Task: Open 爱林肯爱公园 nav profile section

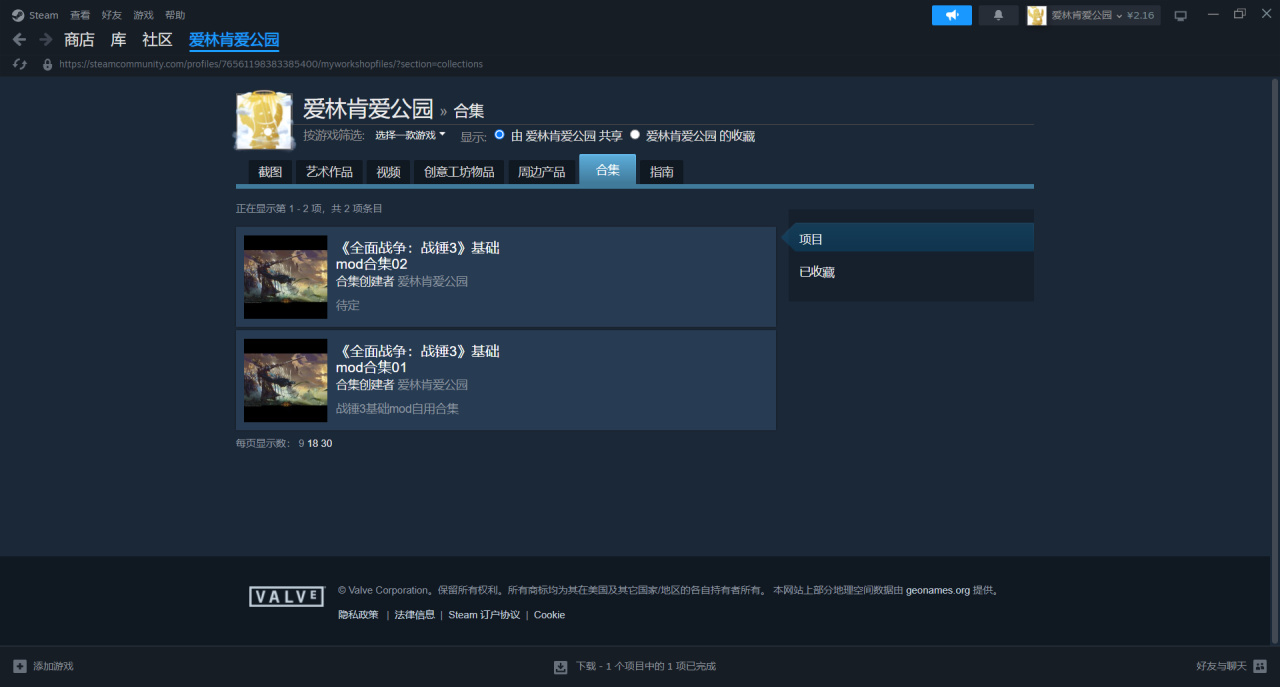Action: (x=234, y=40)
